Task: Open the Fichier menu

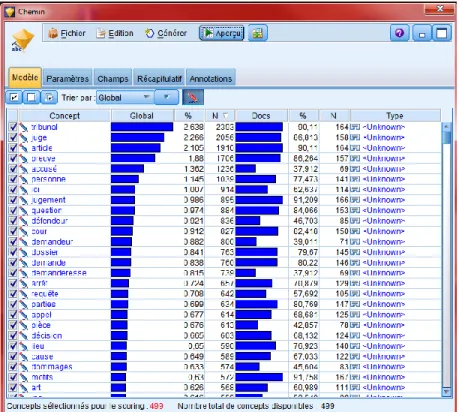Action: coord(67,33)
